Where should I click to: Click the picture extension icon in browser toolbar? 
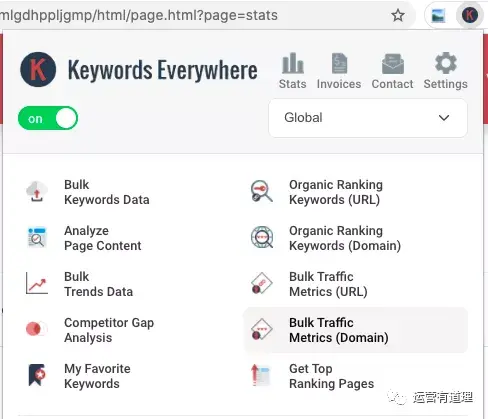tap(438, 15)
